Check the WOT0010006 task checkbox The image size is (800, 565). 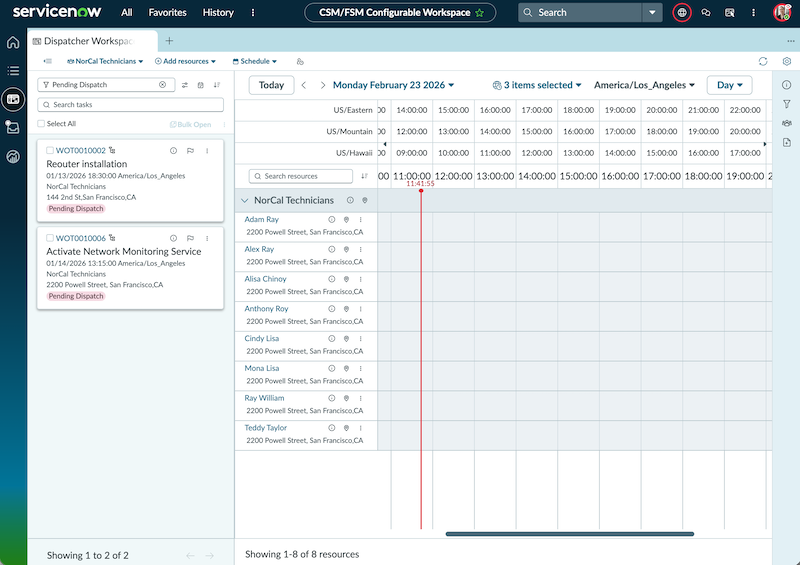pos(49,238)
